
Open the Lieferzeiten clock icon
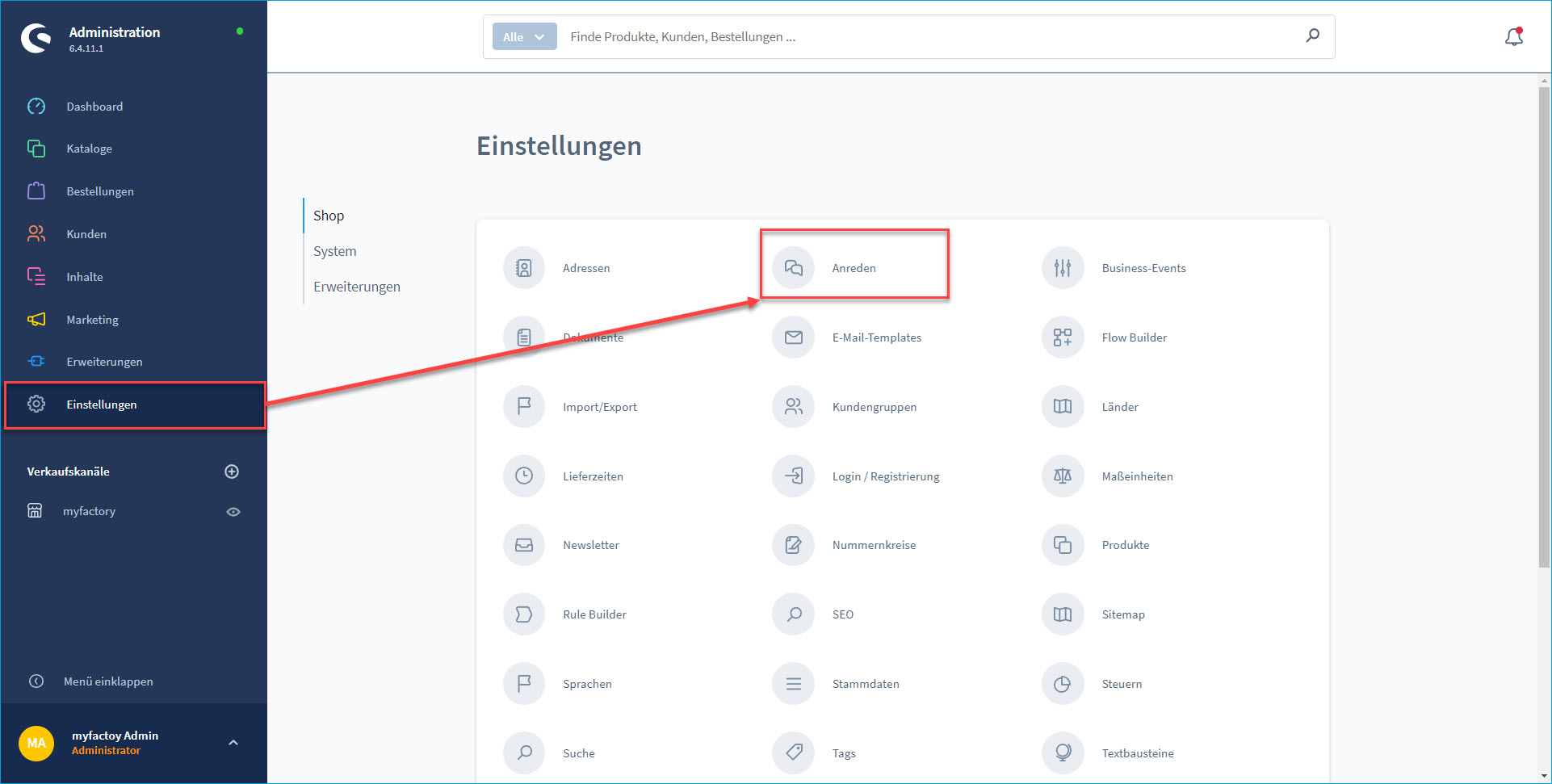[x=524, y=476]
